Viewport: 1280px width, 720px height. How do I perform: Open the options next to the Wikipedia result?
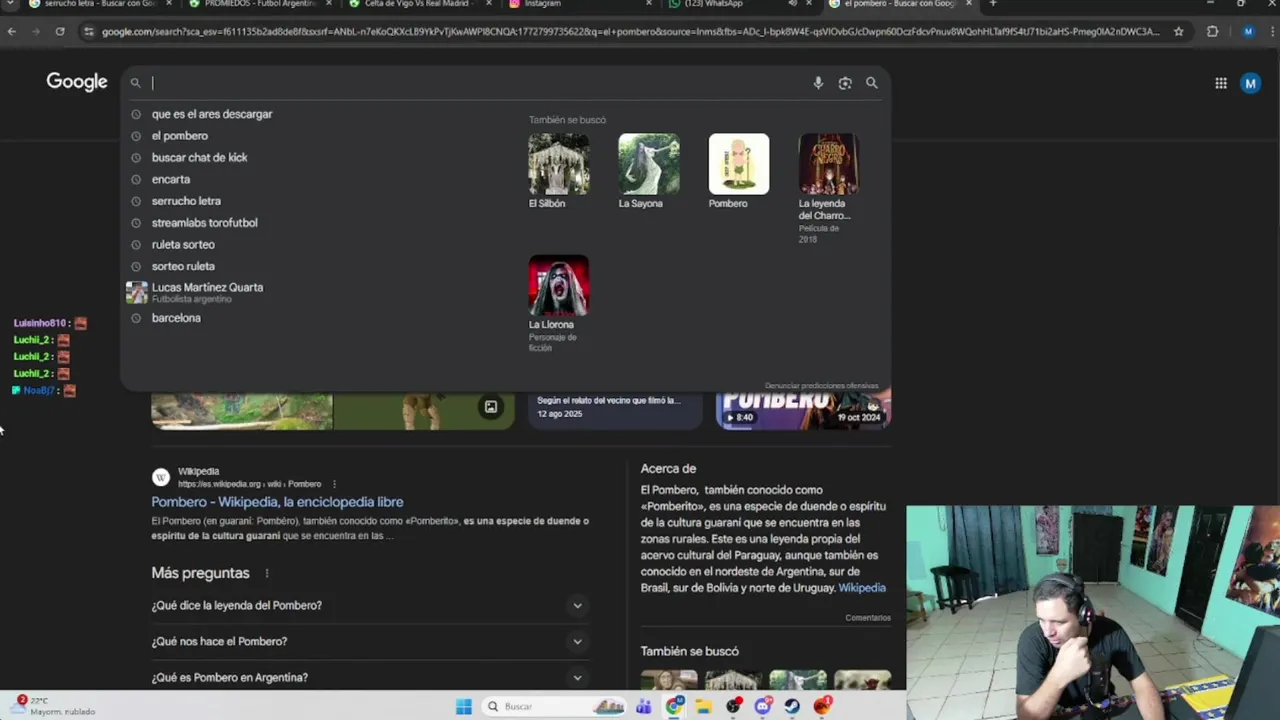pyautogui.click(x=334, y=484)
